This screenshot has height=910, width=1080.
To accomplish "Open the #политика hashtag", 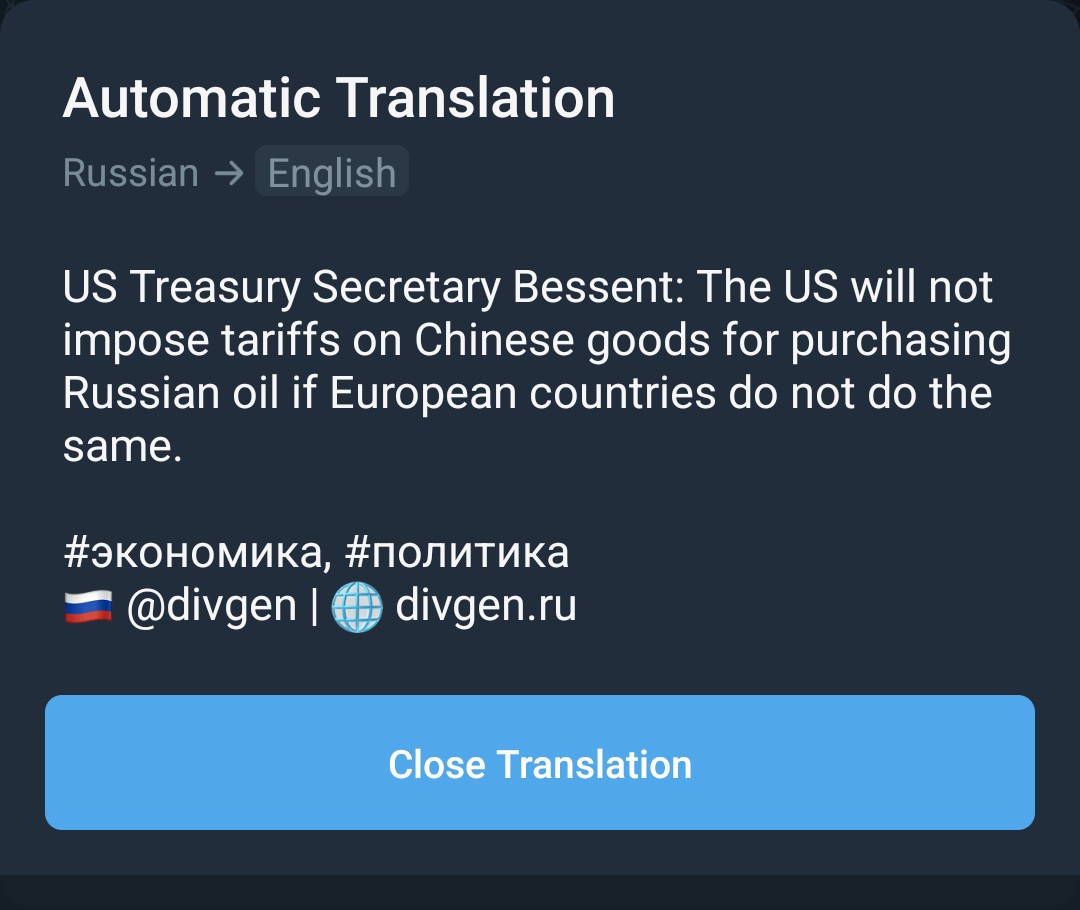I will [457, 552].
